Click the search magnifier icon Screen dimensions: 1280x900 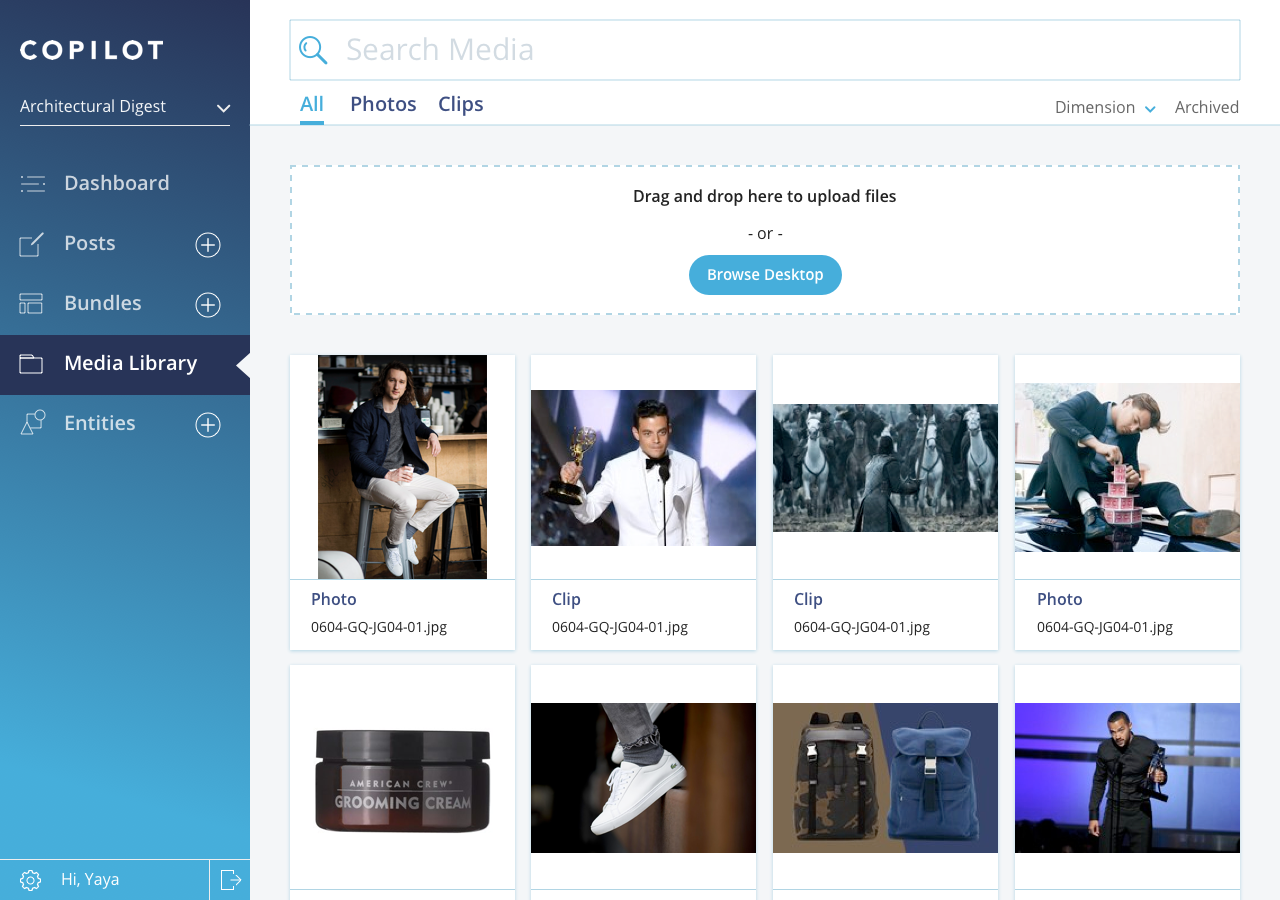coord(313,50)
